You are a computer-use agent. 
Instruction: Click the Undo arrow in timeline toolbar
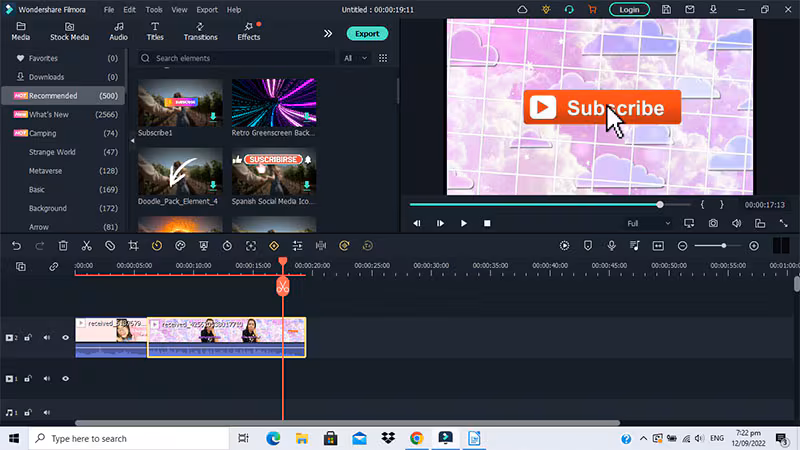click(x=16, y=246)
